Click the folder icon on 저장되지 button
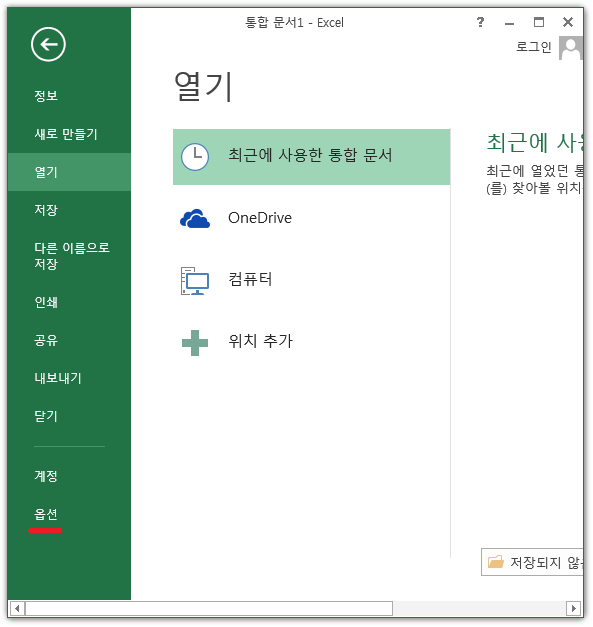Viewport: 593px width, 627px height. 496,562
